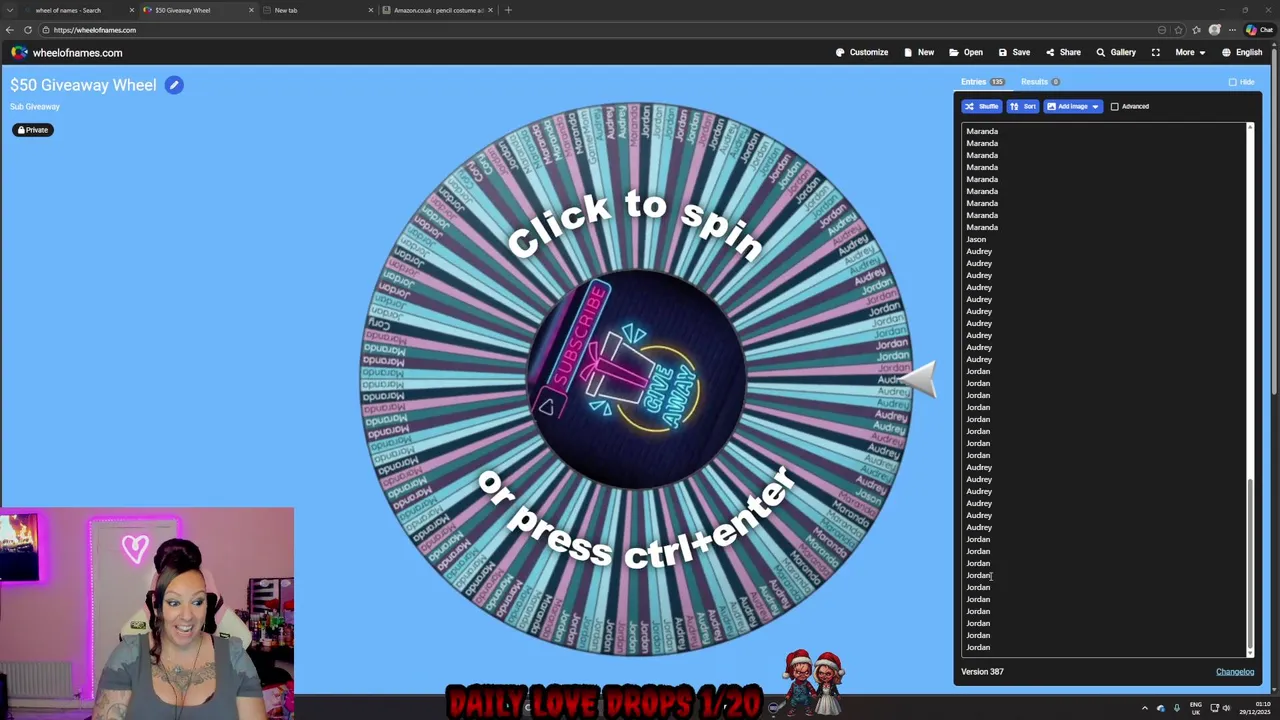
Task: Show hidden system tray icons chevron
Action: (x=1145, y=708)
